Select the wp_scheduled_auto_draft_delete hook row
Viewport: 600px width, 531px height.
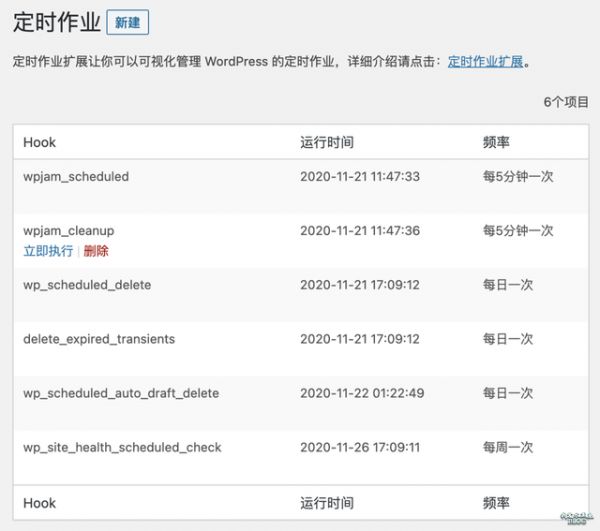pos(121,393)
